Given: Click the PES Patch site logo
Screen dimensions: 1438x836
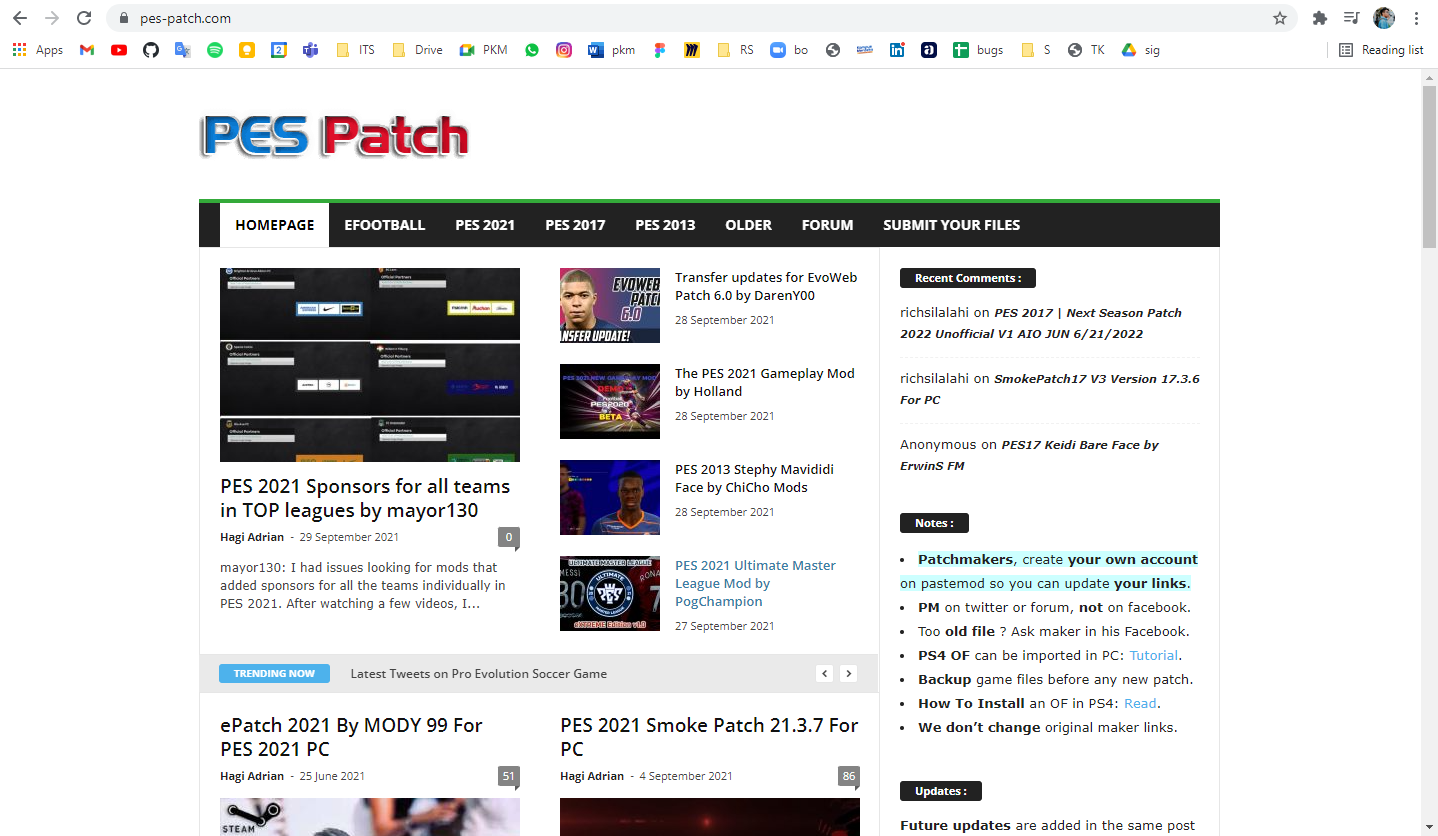Looking at the screenshot, I should tap(334, 136).
